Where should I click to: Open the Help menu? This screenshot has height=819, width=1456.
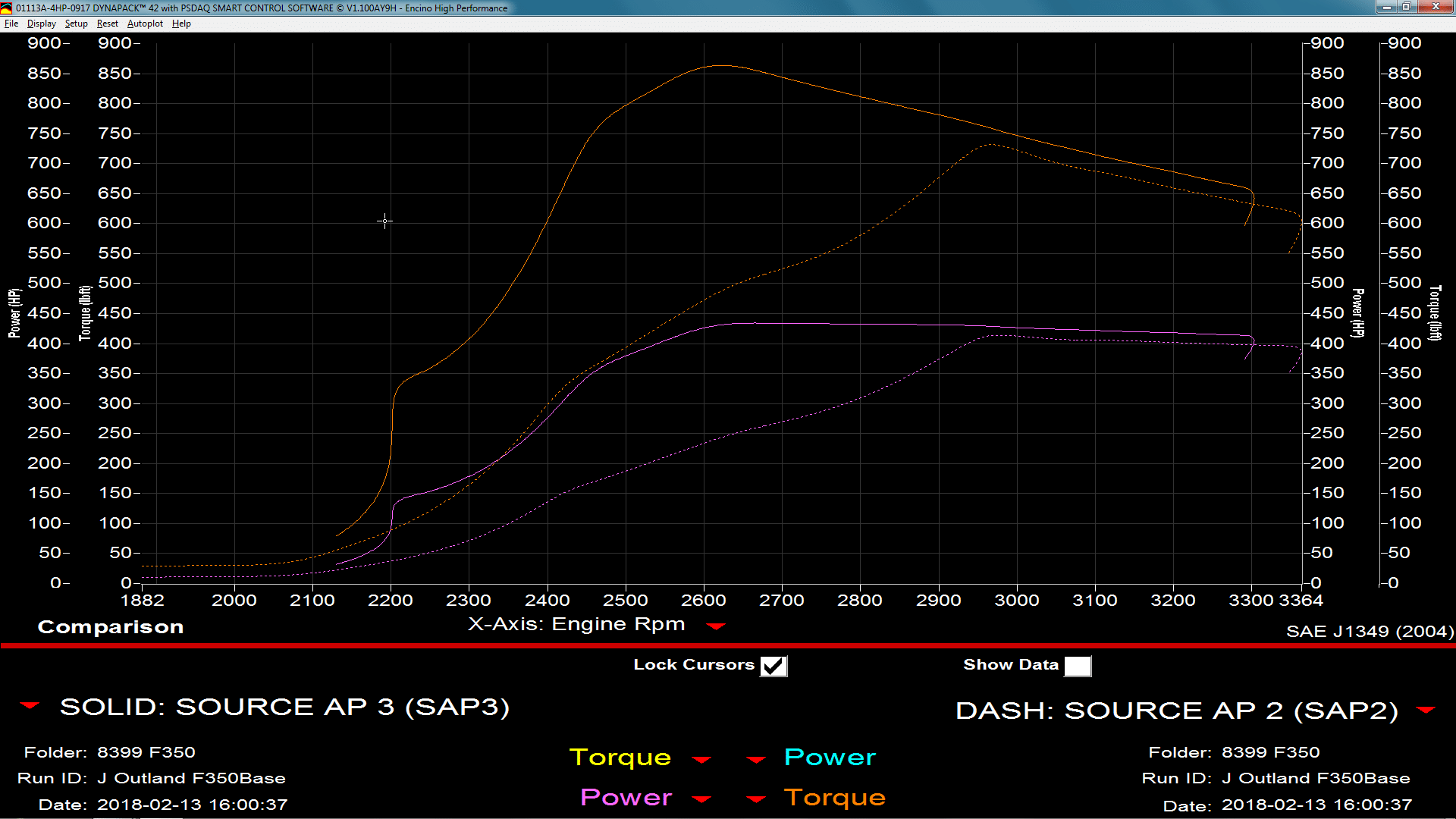click(x=180, y=24)
